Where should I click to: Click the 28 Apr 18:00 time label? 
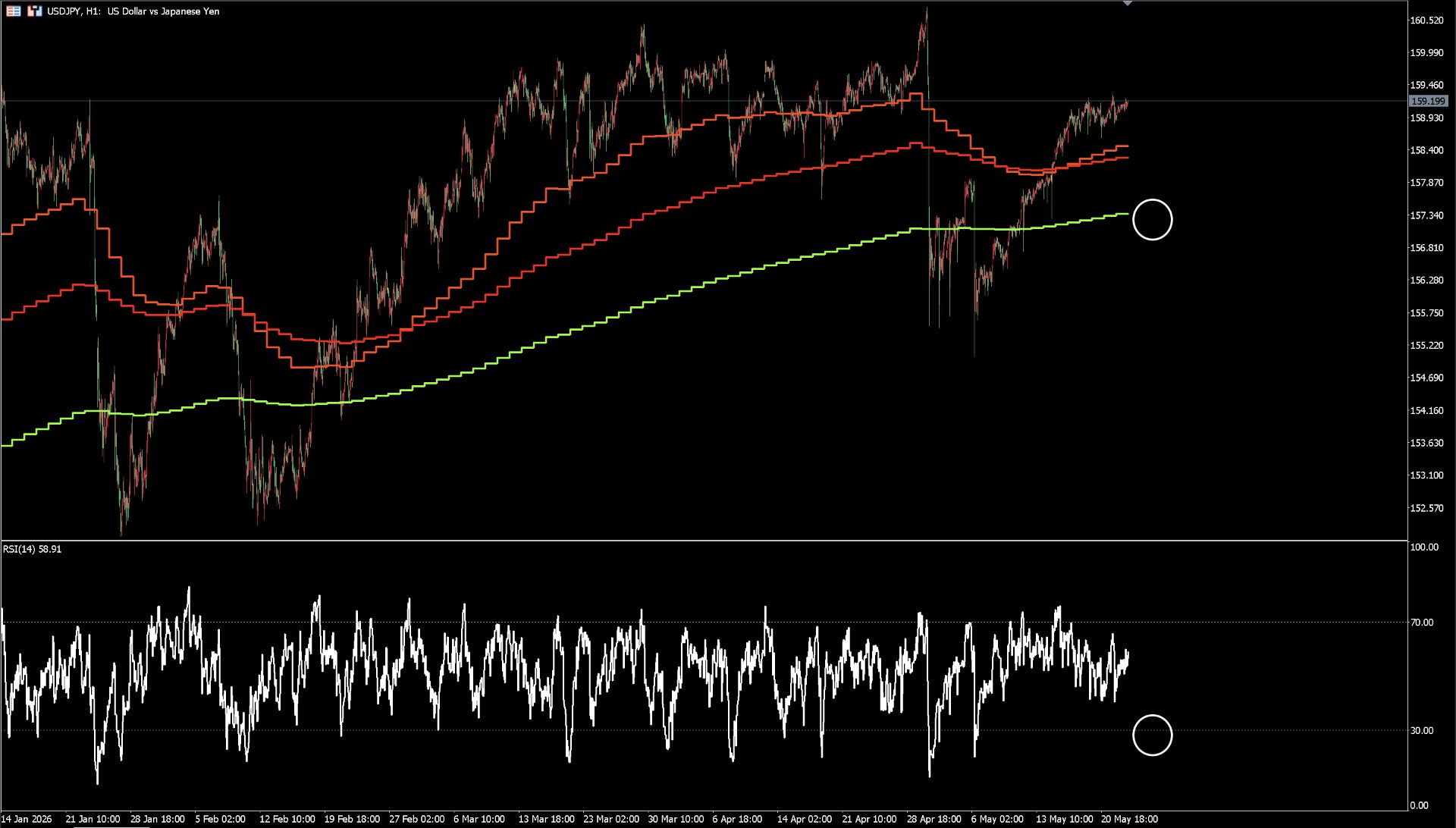point(934,819)
